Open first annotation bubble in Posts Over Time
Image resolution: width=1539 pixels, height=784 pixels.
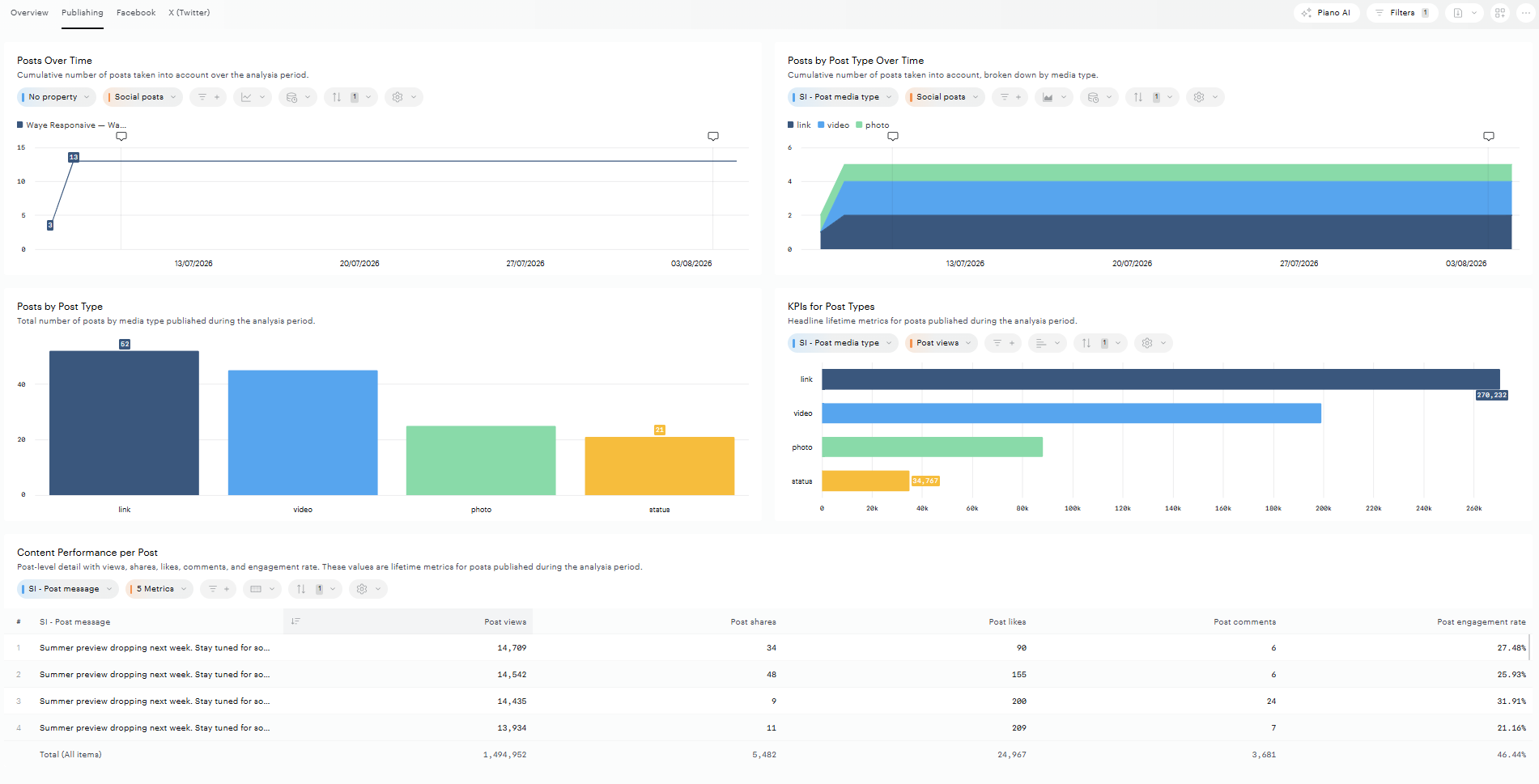121,136
